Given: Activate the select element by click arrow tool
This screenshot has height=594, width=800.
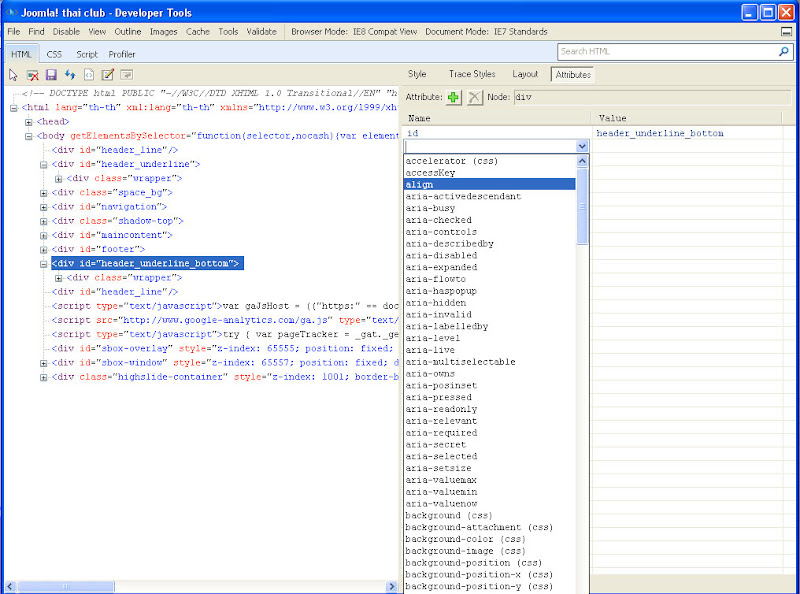Looking at the screenshot, I should click(13, 75).
